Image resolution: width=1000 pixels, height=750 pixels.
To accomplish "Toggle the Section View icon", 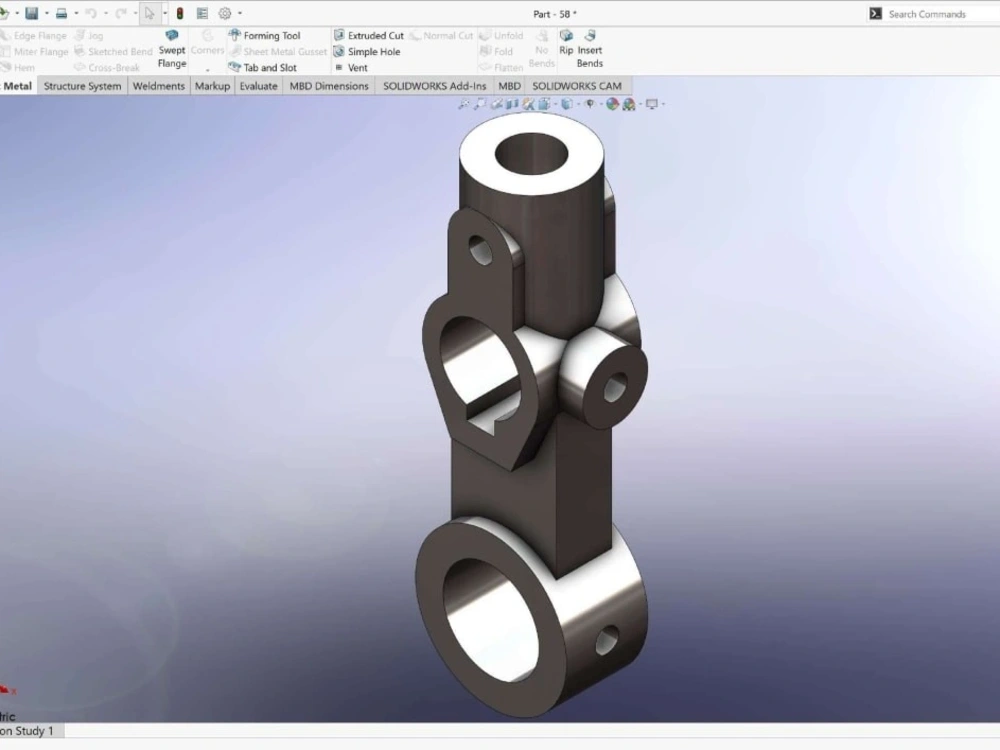I will pos(512,104).
